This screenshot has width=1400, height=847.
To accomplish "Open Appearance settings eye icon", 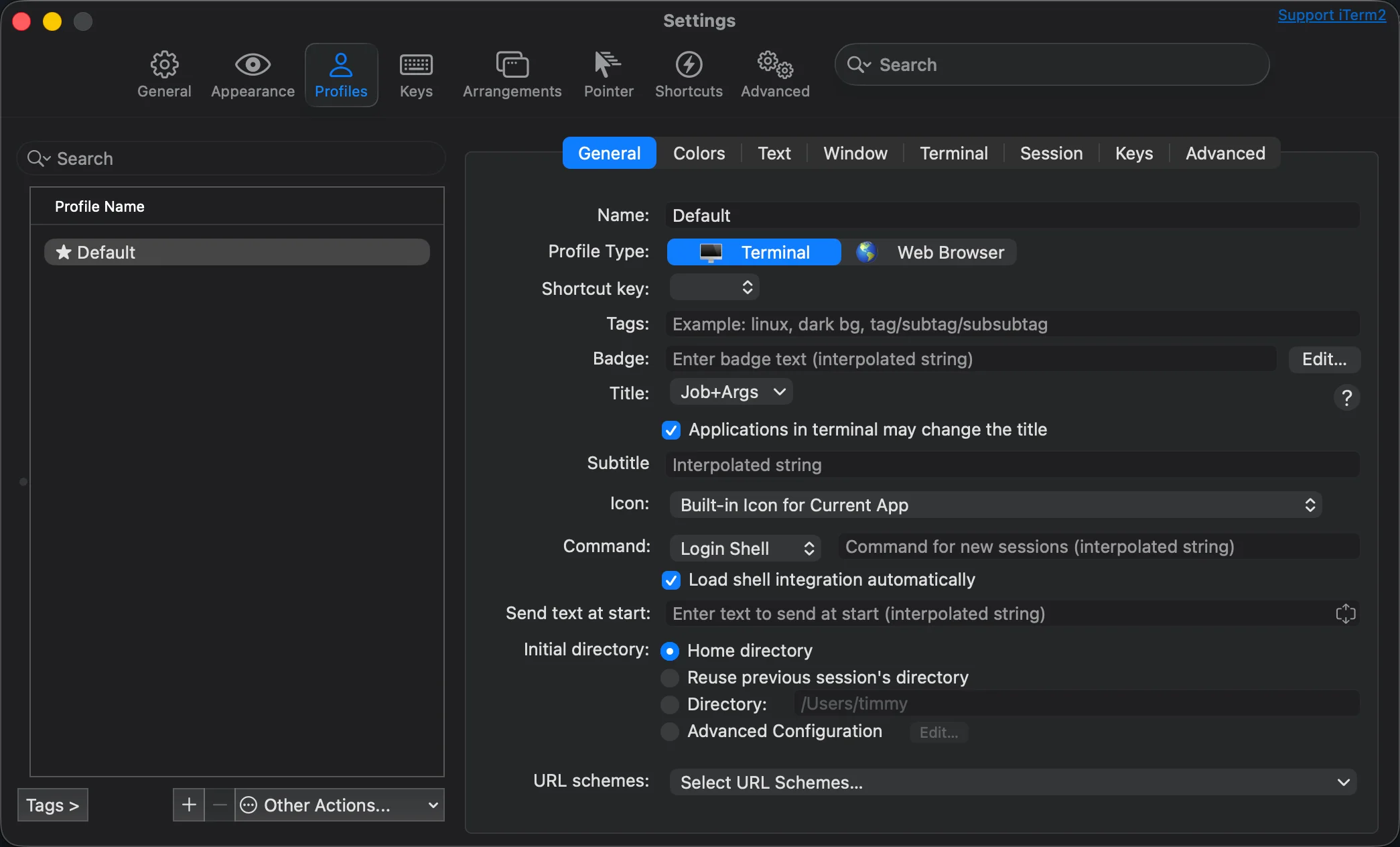I will 253,65.
